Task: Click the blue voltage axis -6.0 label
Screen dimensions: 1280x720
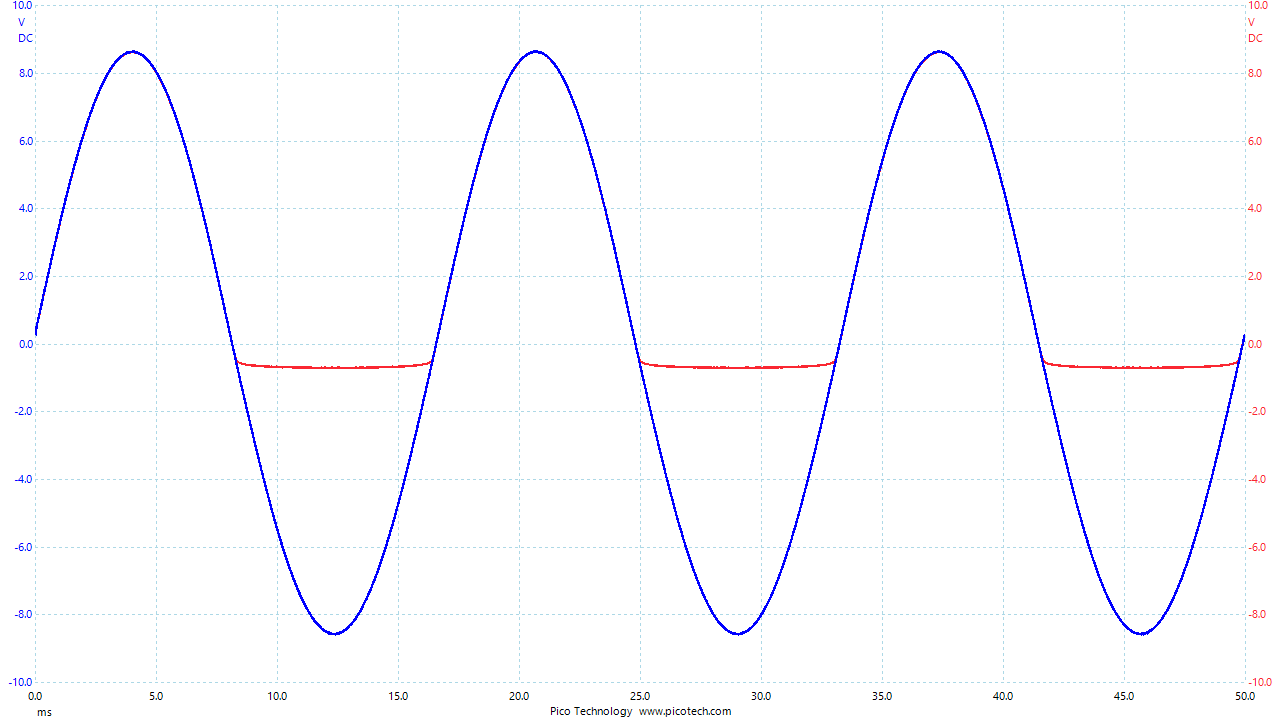Action: coord(24,547)
